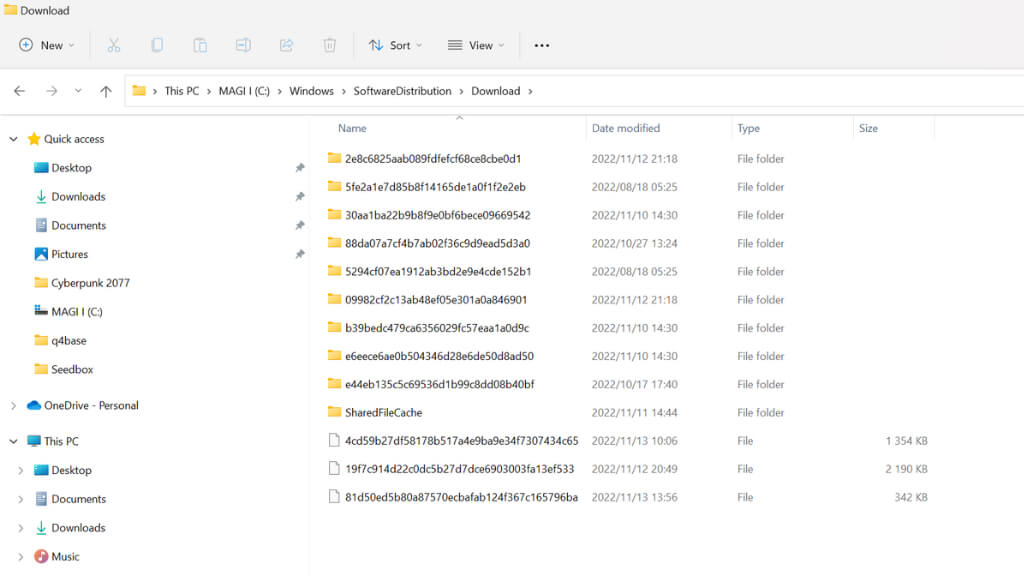The image size is (1024, 576).
Task: Open the View layout dropdown
Action: 476,45
